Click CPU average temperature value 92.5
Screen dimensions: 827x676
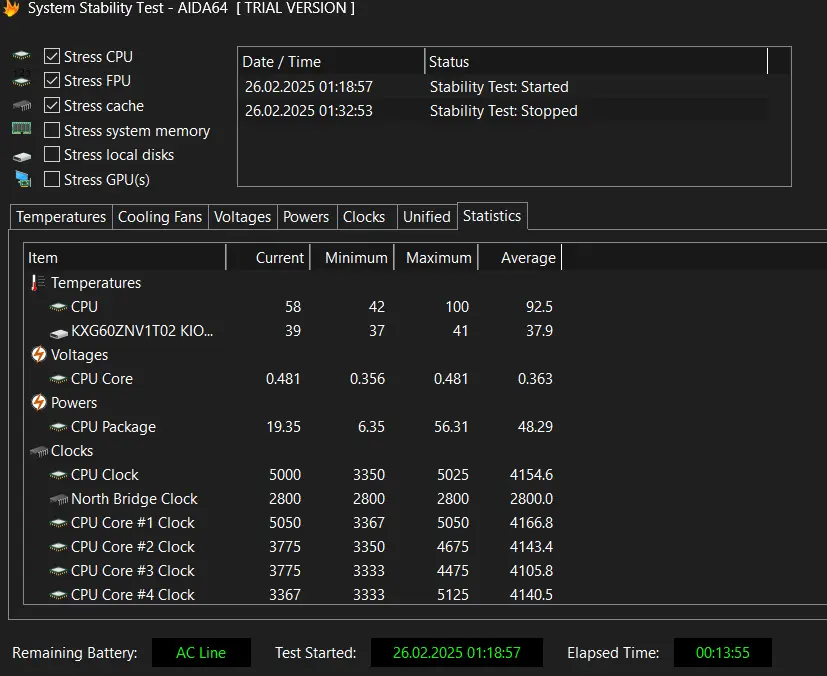539,307
